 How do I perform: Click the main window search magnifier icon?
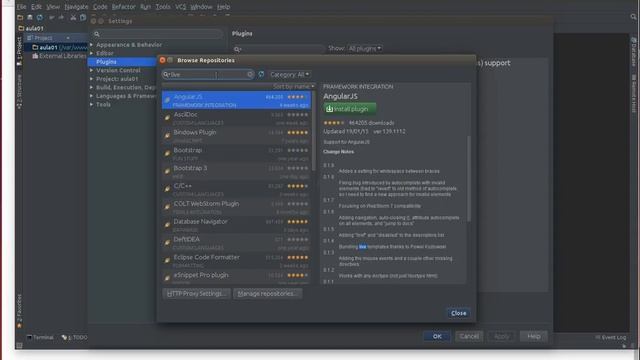coord(633,17)
